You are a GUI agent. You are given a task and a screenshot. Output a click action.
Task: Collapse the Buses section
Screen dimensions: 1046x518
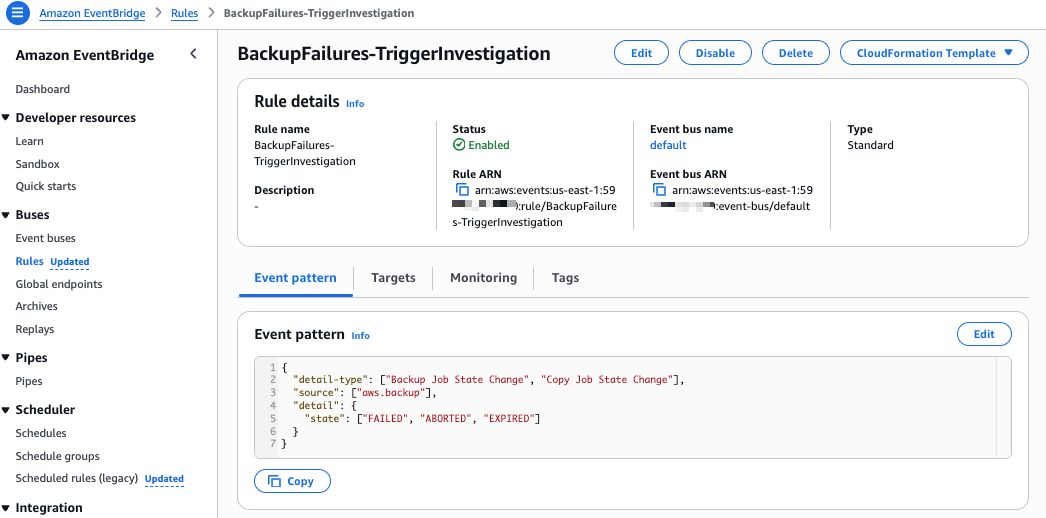6,215
